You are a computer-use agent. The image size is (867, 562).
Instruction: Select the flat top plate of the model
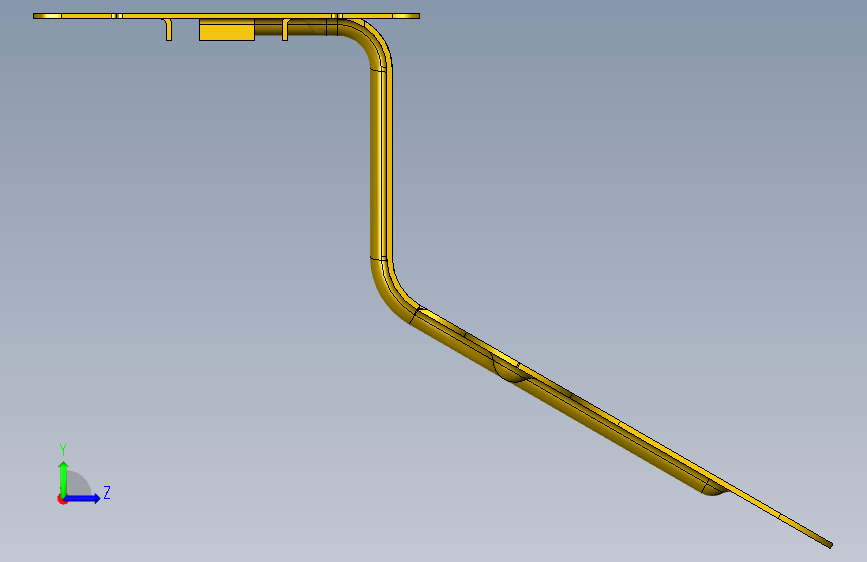click(226, 16)
